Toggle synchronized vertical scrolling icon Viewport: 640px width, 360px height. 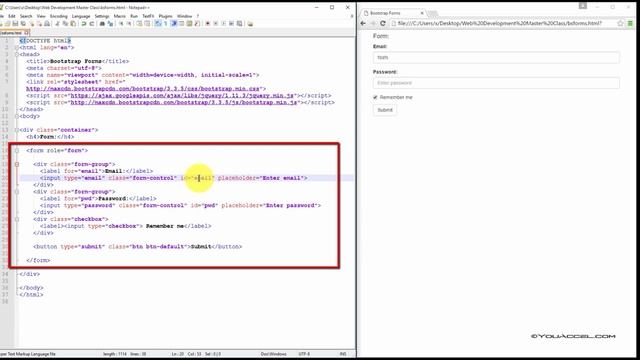pyautogui.click(x=139, y=24)
